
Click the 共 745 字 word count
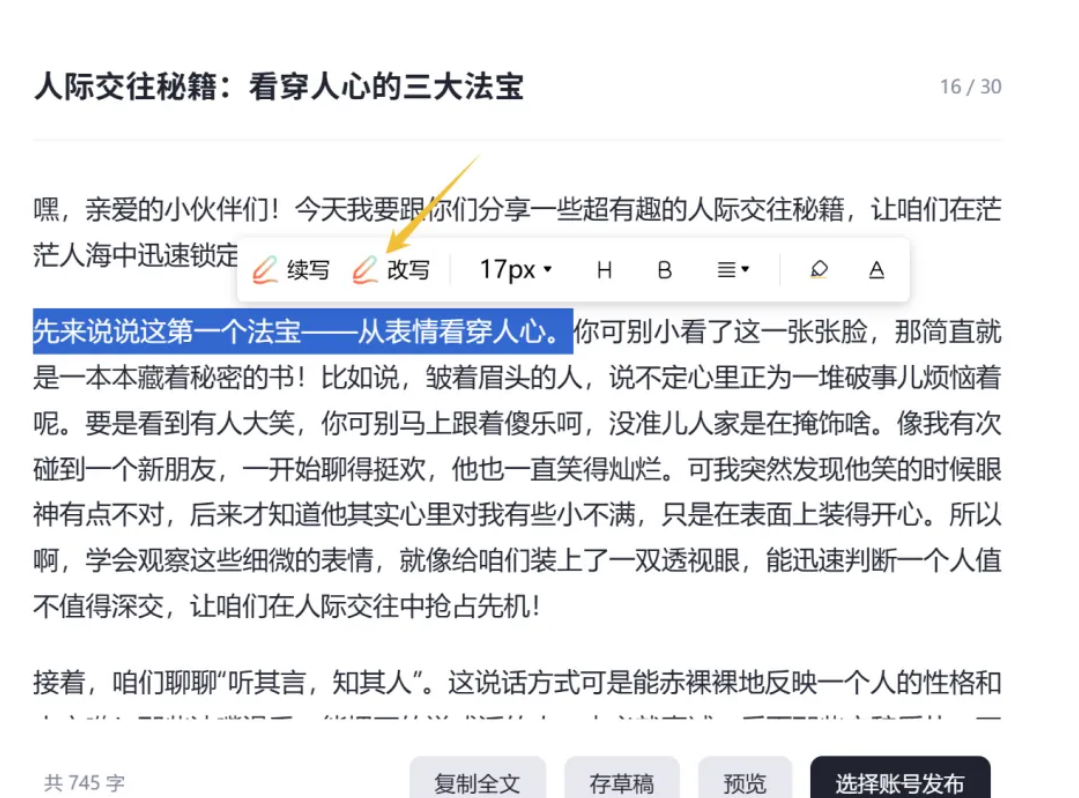click(x=85, y=782)
